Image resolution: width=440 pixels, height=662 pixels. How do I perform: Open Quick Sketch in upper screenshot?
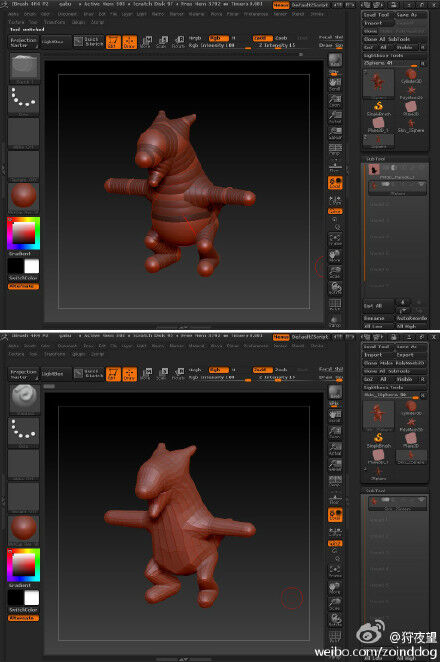(89, 41)
